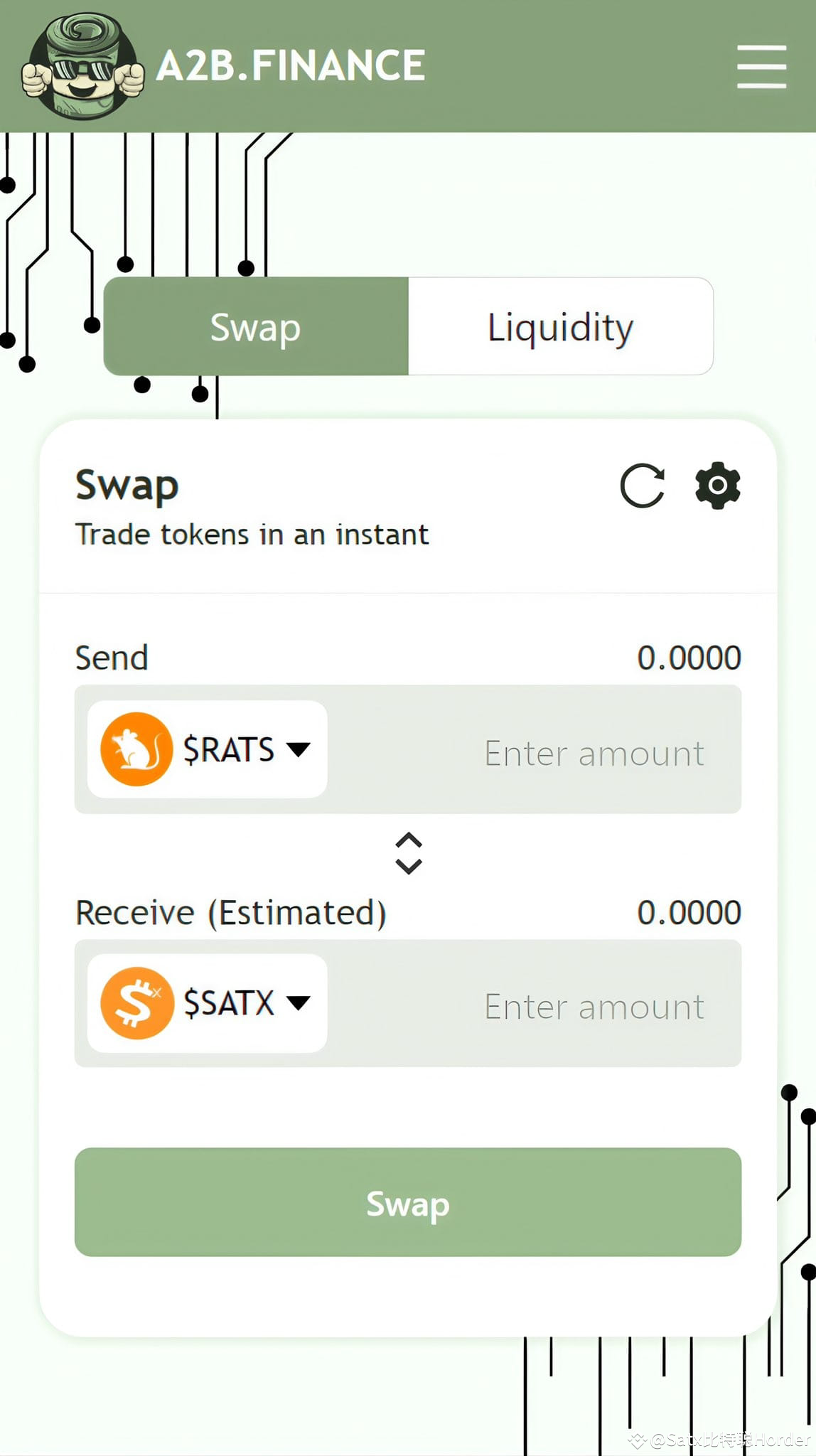Open the $SATX token selector

tap(205, 1002)
